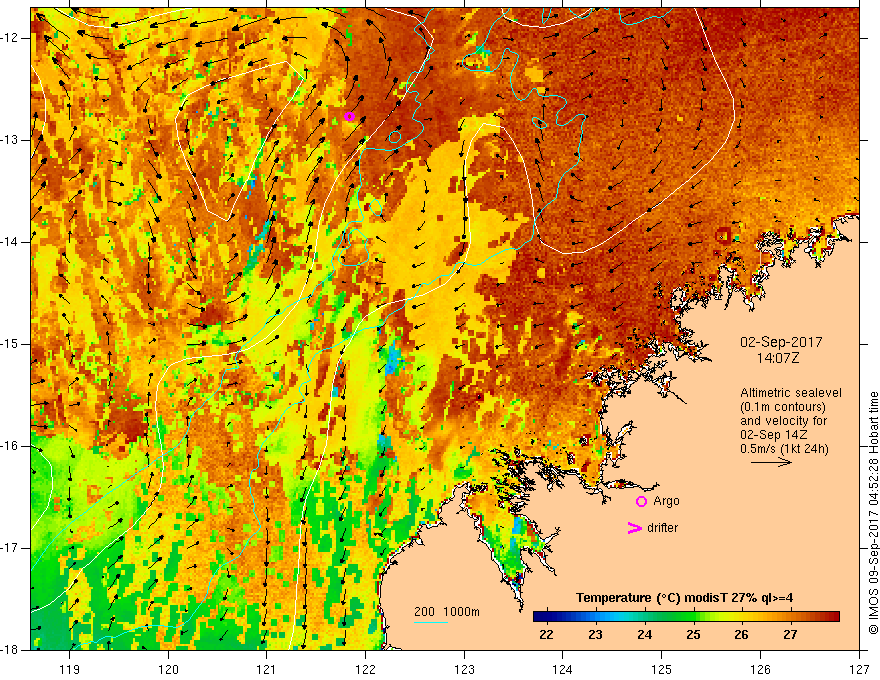Click the color bar label 22

click(546, 635)
